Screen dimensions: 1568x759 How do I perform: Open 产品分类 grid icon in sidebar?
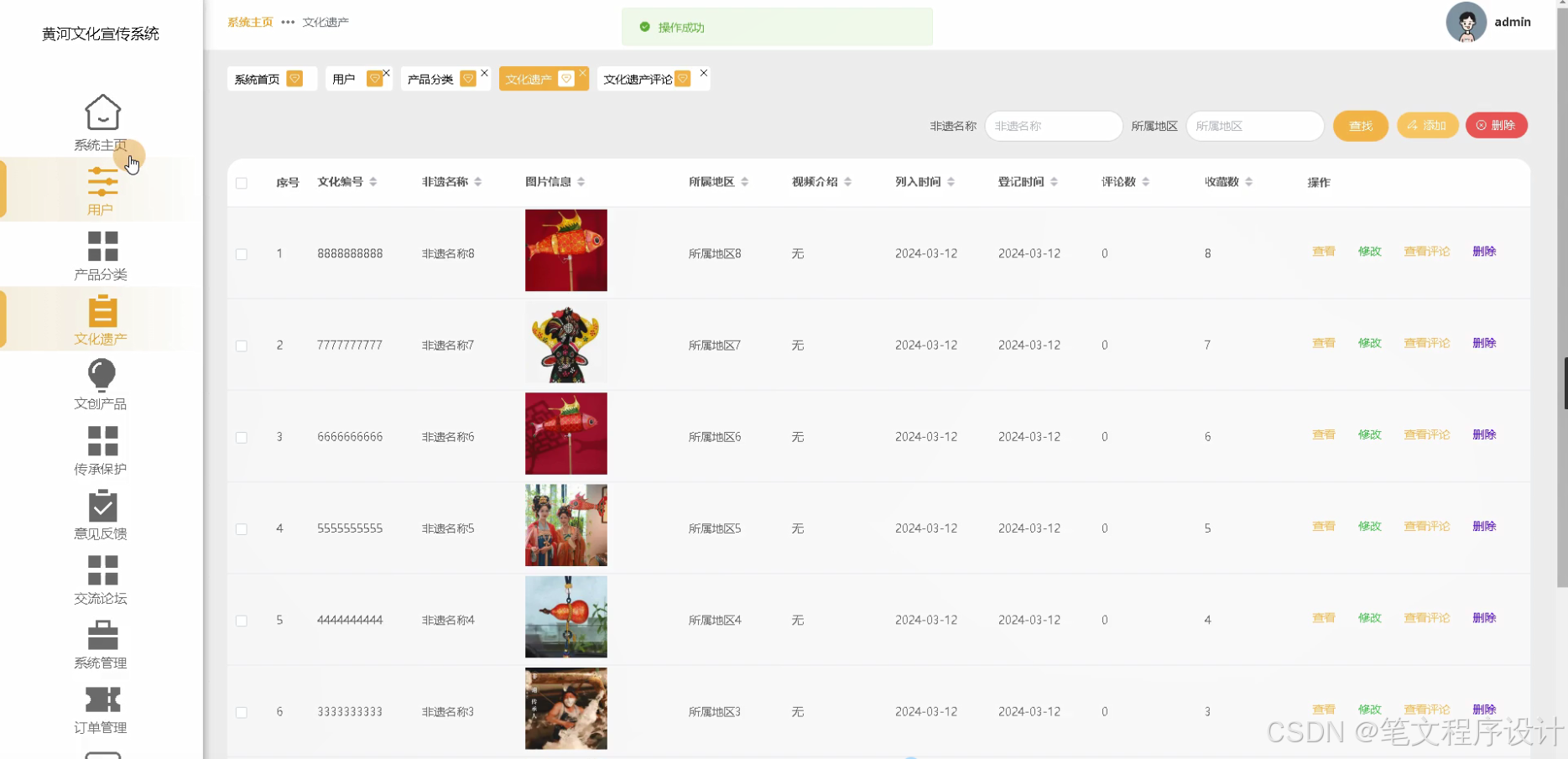coord(102,247)
